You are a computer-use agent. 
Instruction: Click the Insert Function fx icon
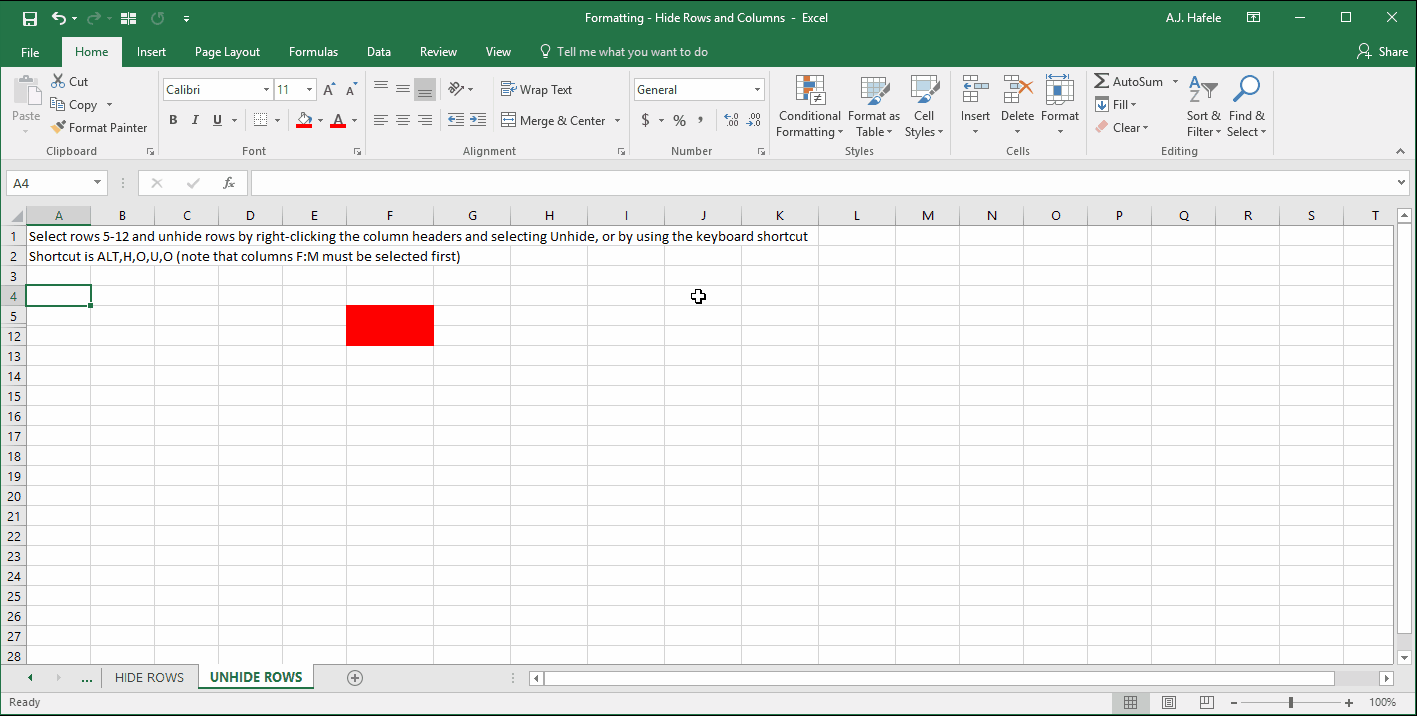pos(229,184)
